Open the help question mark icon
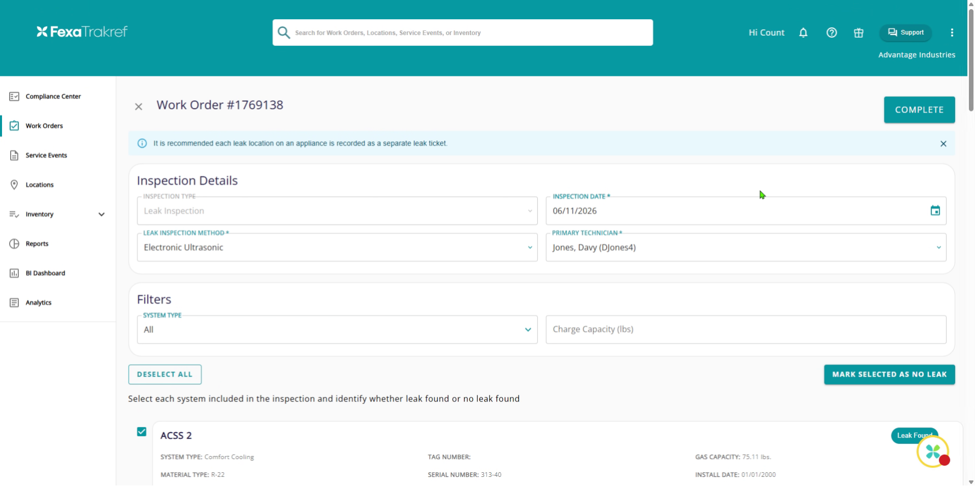Viewport: 975px width, 486px height. 831,33
